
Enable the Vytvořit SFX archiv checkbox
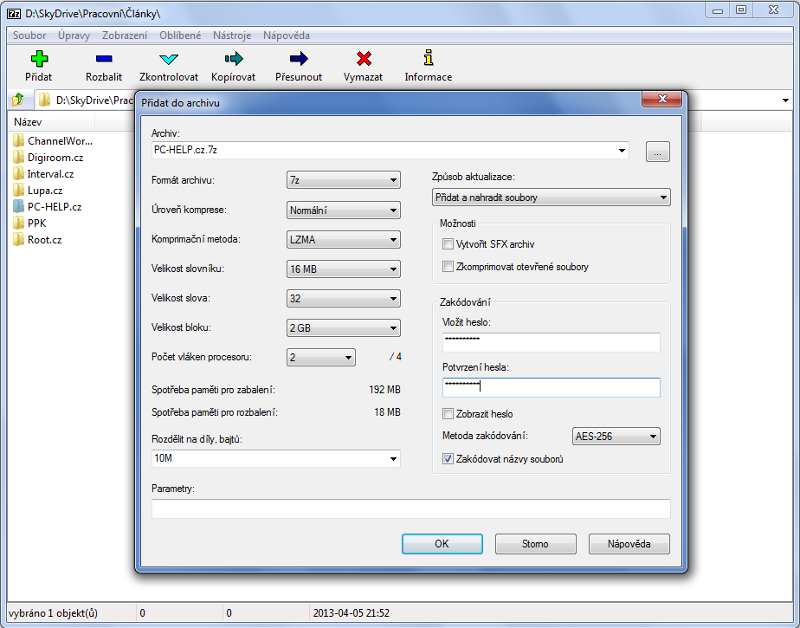coord(448,244)
